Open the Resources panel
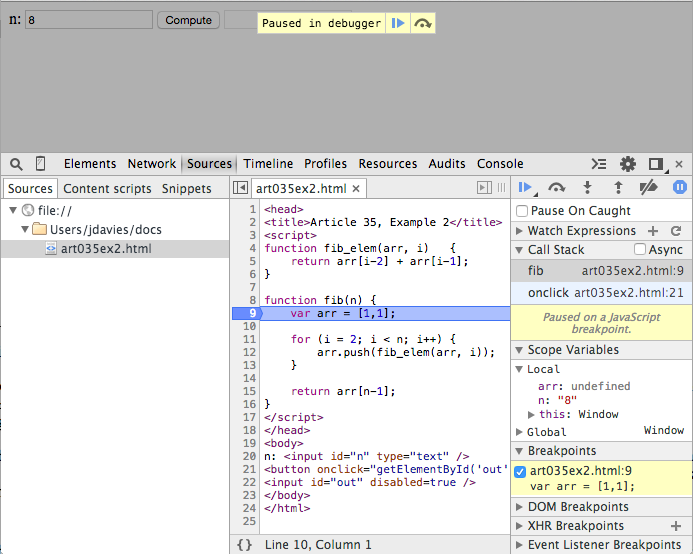Screen dimensions: 693x554 pos(388,164)
